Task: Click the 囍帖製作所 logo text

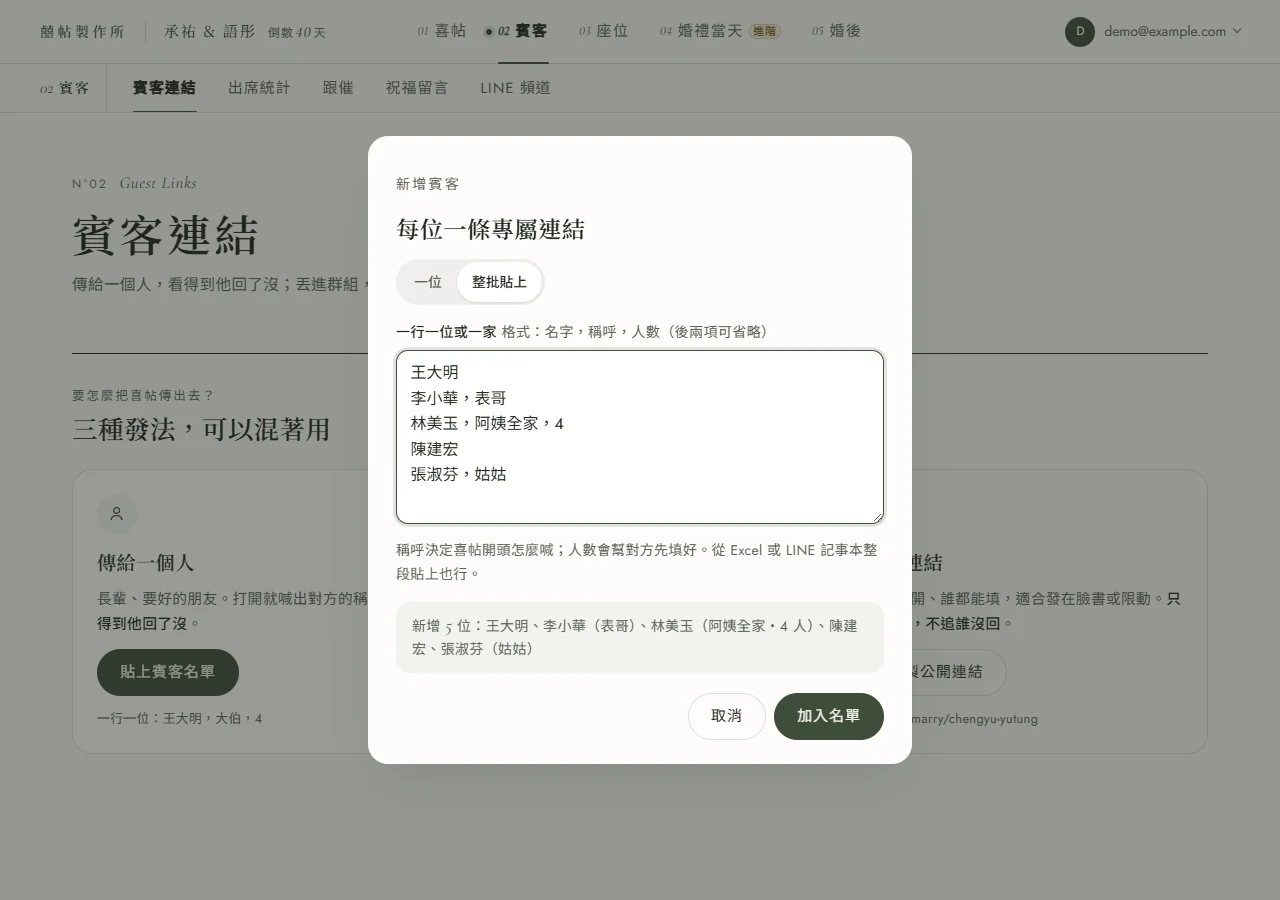Action: [82, 32]
